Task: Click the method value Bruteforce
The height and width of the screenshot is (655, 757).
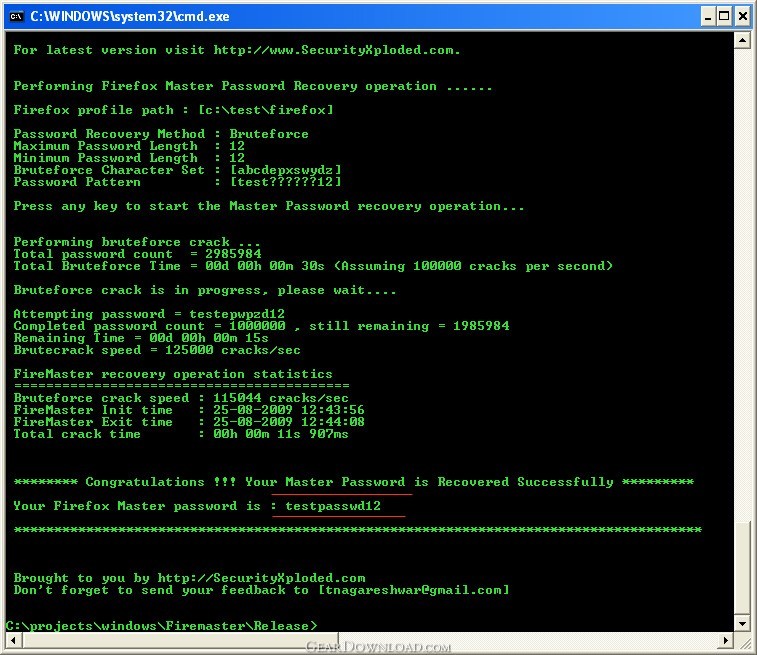Action: click(x=269, y=134)
